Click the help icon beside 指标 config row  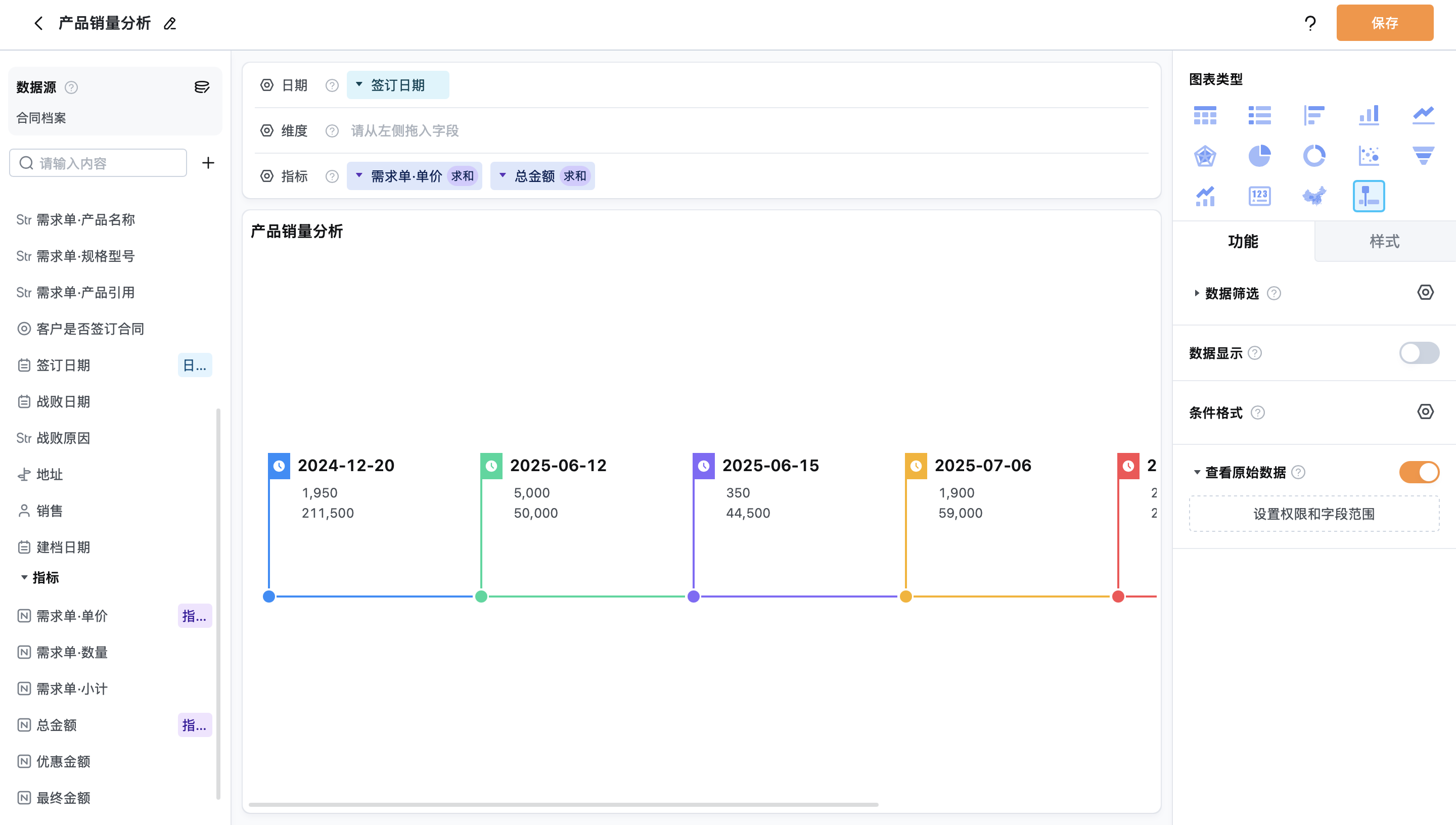(x=332, y=176)
